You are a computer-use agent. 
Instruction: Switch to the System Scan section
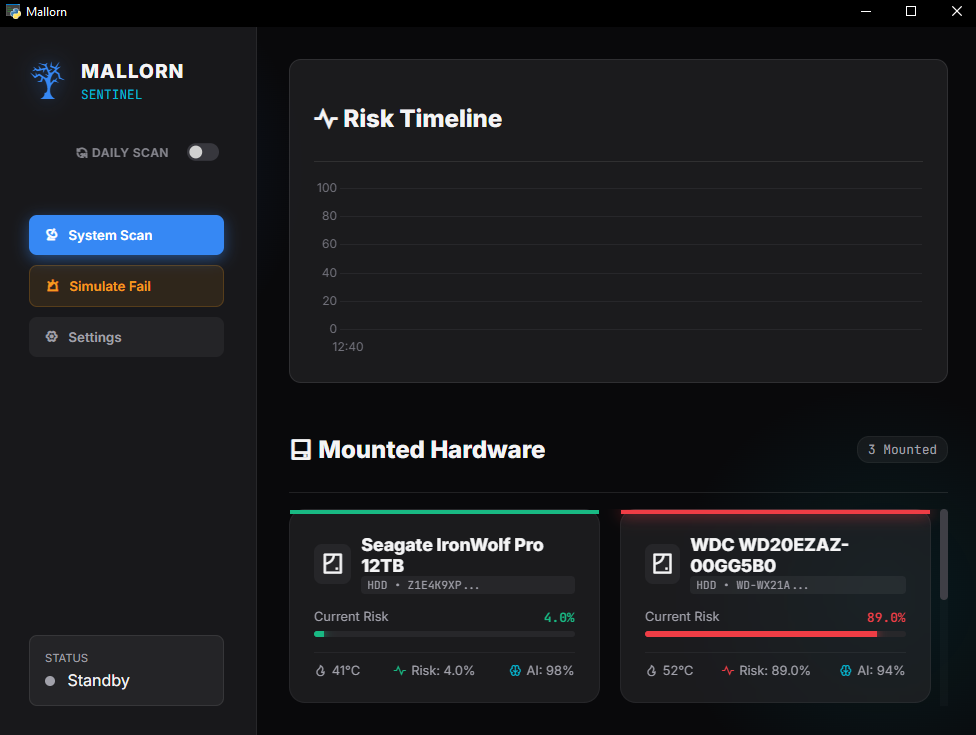[x=126, y=235]
